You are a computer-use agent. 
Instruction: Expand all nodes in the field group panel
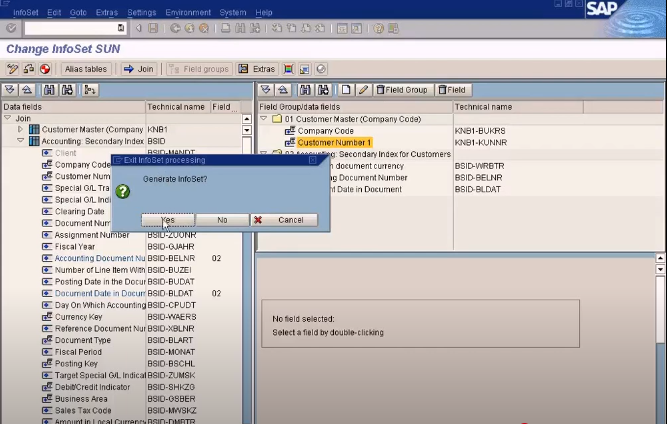pos(266,90)
